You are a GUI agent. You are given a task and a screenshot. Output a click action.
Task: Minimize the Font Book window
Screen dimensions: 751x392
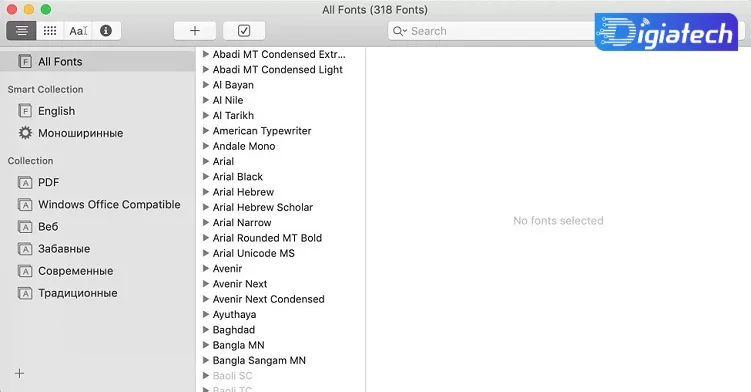point(29,9)
